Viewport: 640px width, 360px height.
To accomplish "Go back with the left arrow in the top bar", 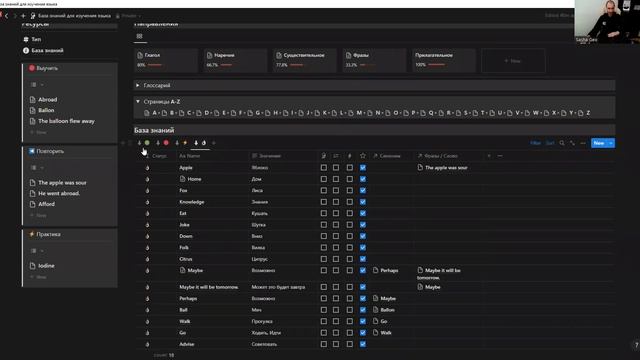I will 7,16.
